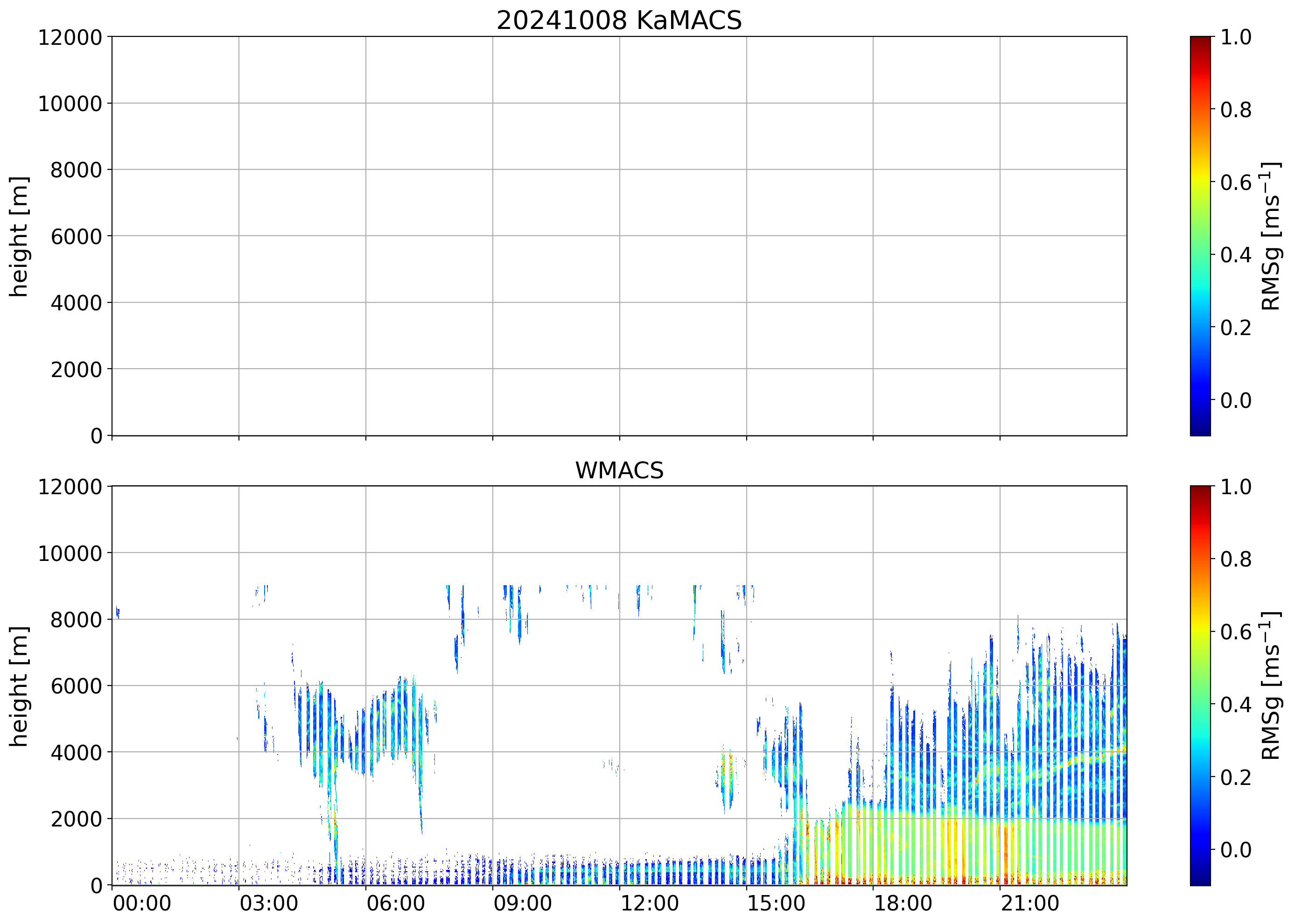Click the bottom plot height [m] label
The width and height of the screenshot is (1295, 924).
19,686
